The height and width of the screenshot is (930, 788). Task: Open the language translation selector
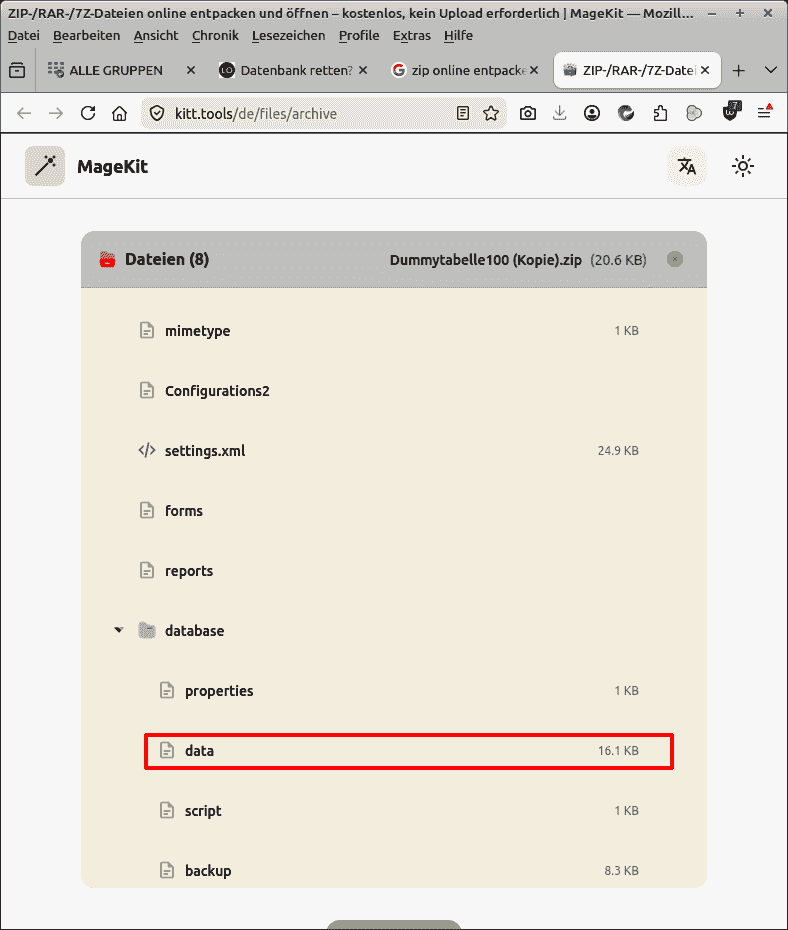point(687,166)
